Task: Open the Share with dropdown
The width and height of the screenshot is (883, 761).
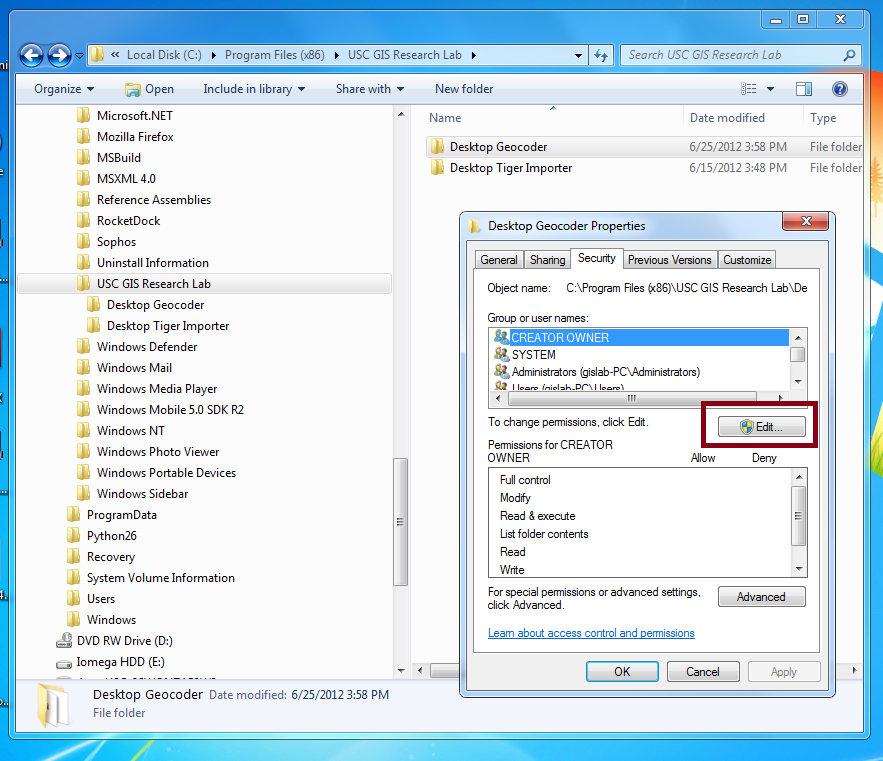Action: tap(369, 89)
